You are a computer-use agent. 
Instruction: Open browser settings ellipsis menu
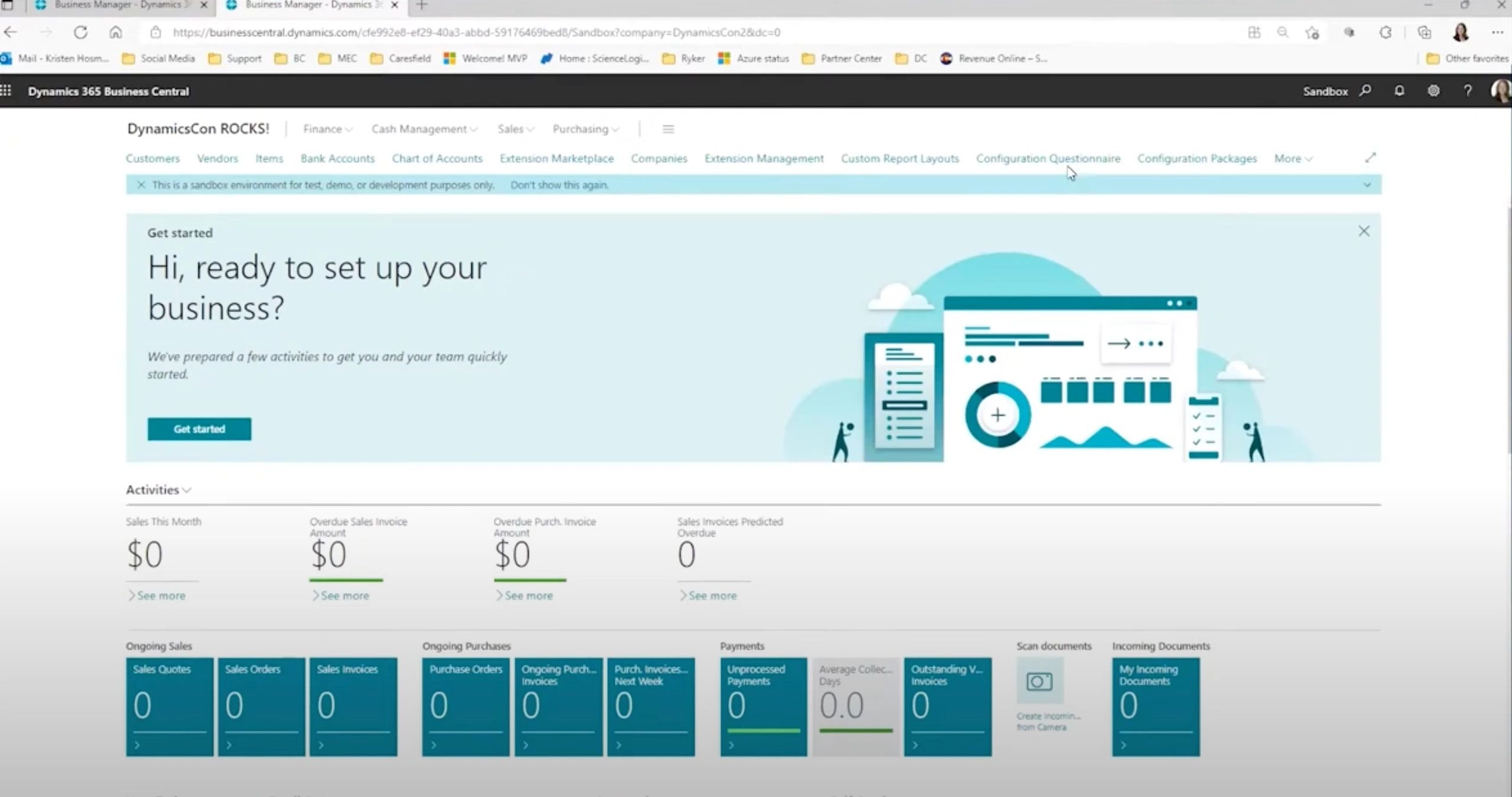pyautogui.click(x=1497, y=32)
